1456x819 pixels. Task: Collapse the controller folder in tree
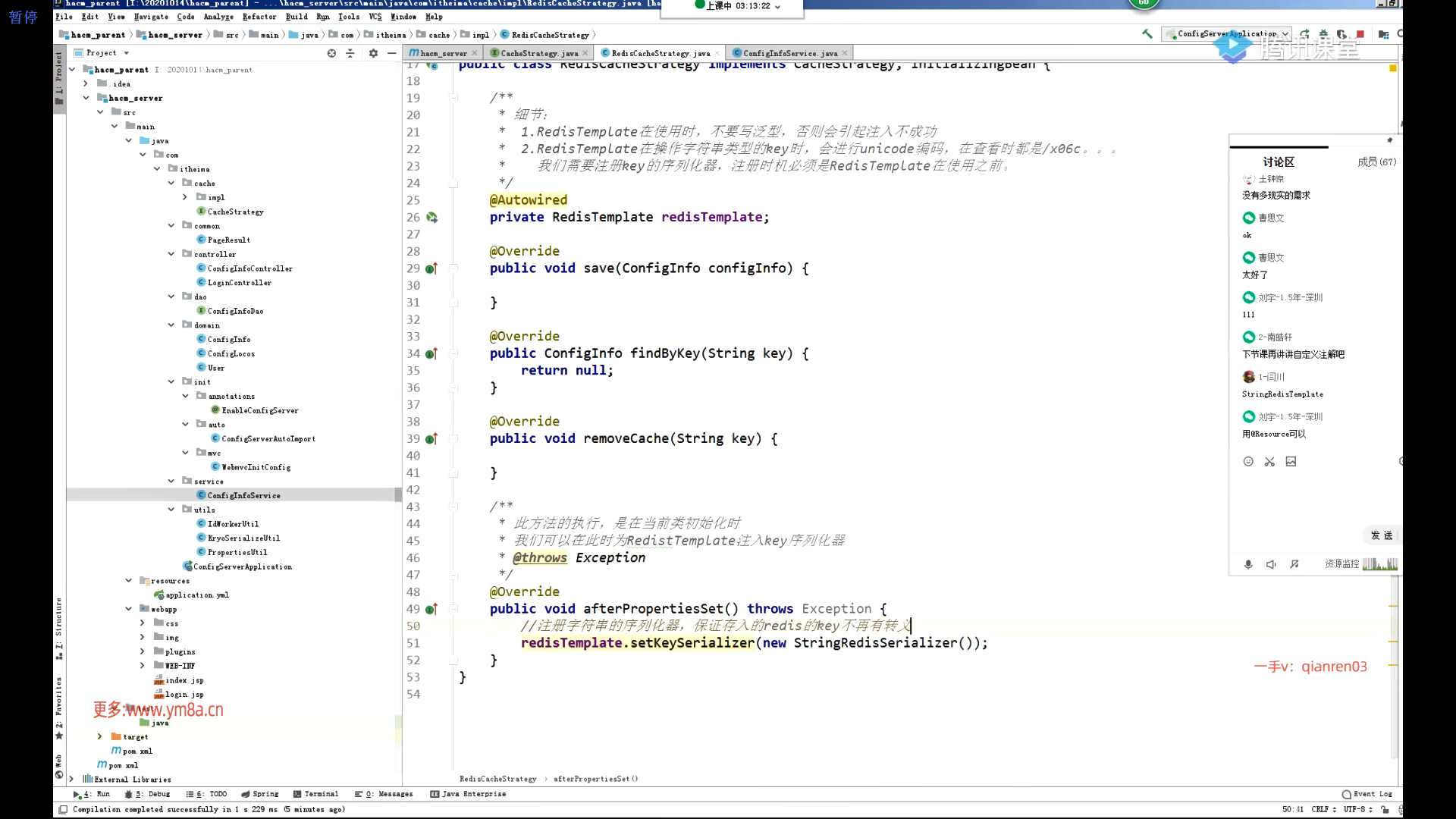(x=171, y=254)
